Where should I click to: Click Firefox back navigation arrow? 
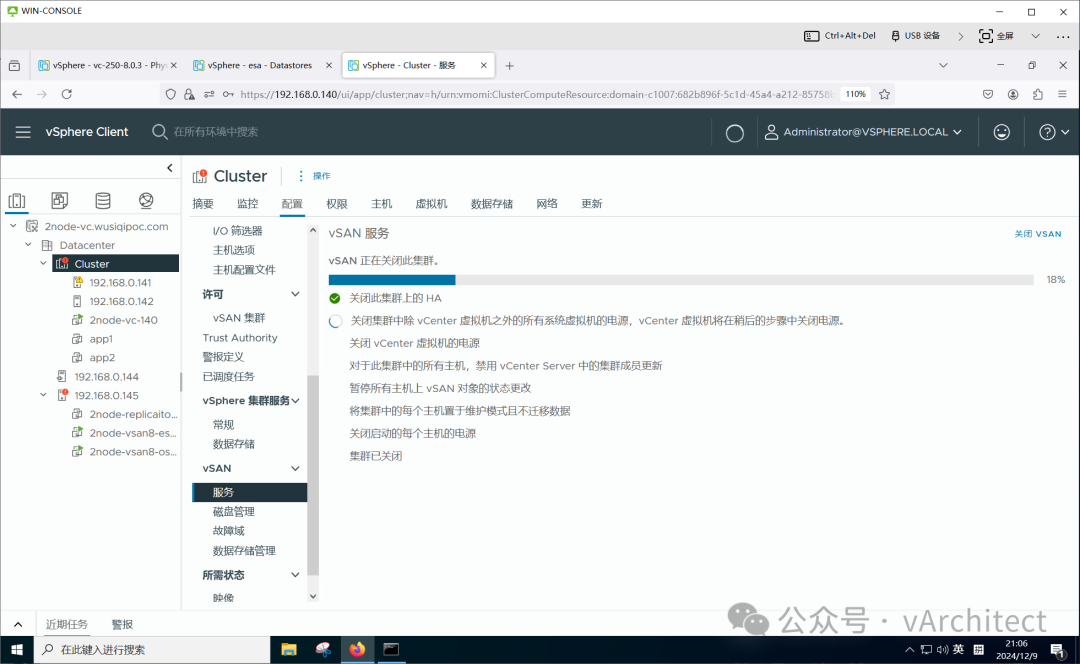(17, 94)
